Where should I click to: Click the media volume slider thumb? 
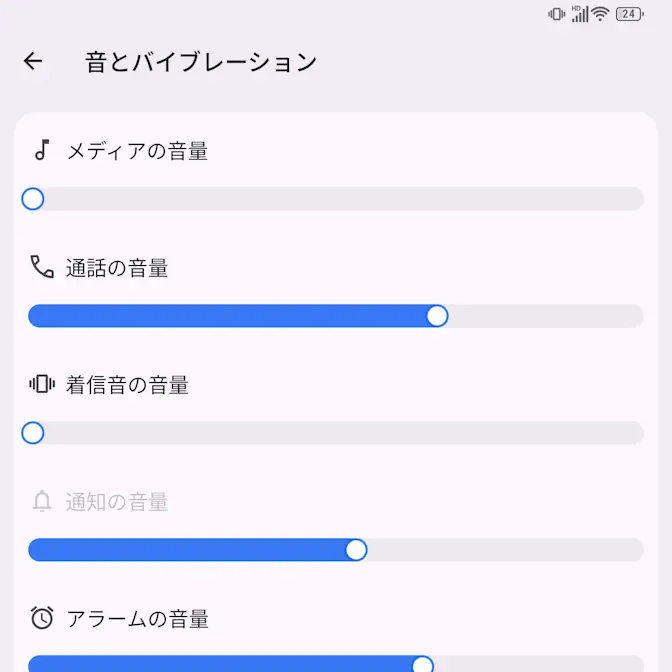pos(33,199)
